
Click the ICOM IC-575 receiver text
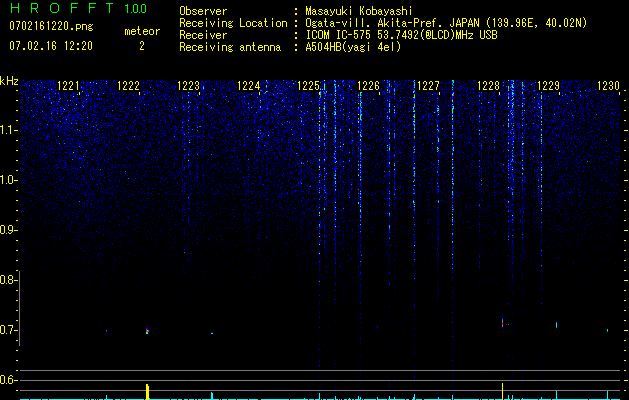[401, 35]
